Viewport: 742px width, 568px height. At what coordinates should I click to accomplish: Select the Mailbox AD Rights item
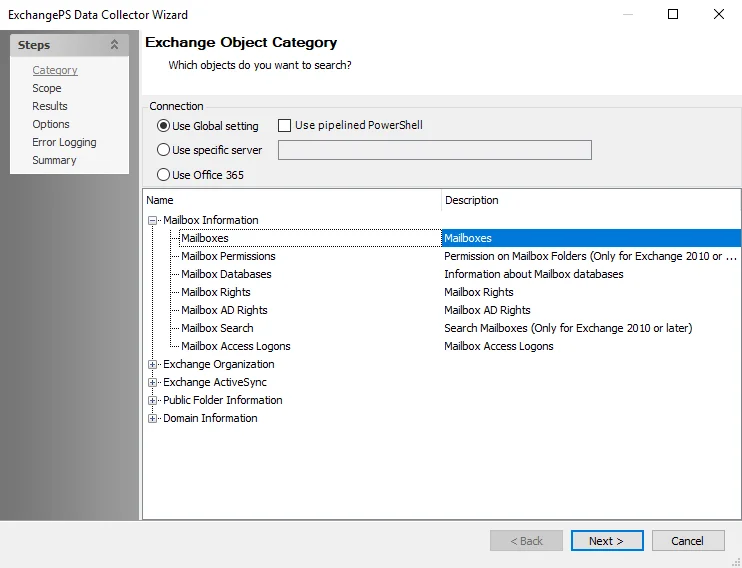coord(224,310)
